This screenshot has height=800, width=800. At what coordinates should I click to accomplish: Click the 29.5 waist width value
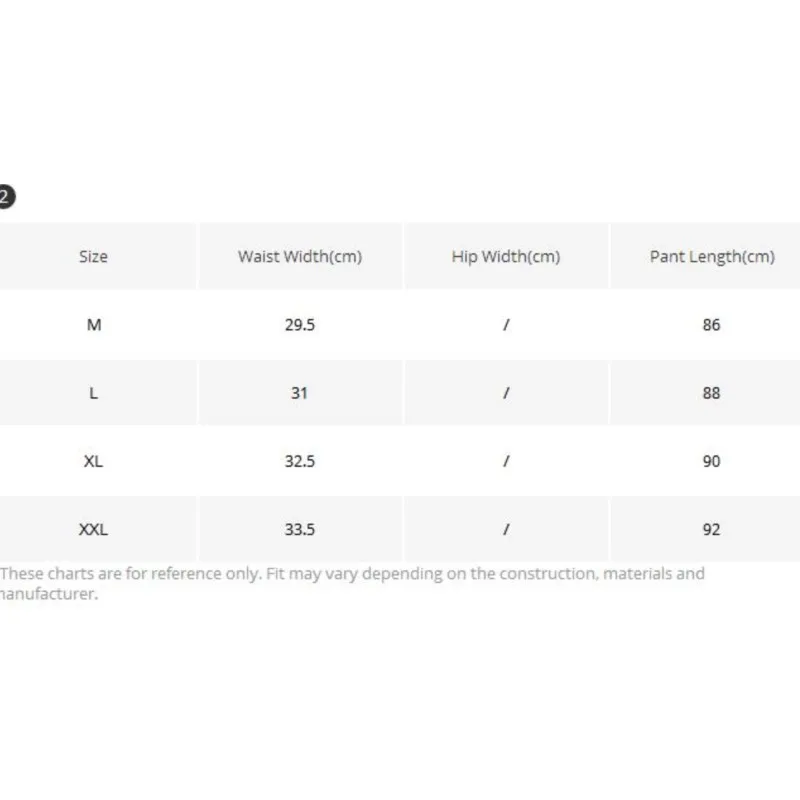click(300, 325)
